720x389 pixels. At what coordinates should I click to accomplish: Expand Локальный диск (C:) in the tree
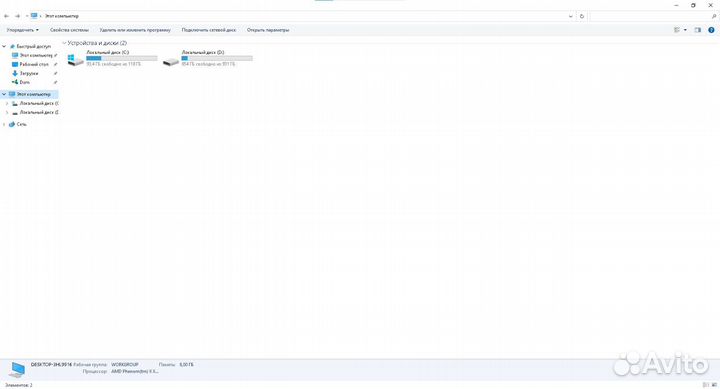coord(7,103)
